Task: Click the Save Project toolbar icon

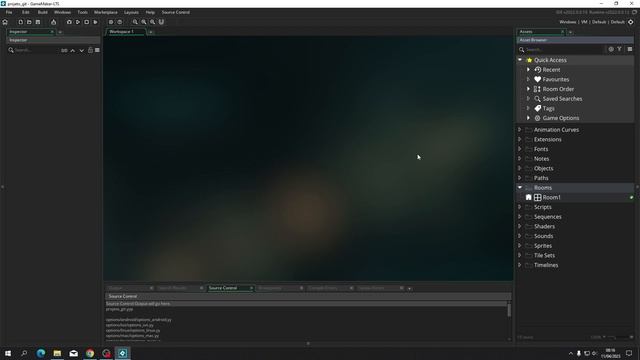Action: coord(38,22)
